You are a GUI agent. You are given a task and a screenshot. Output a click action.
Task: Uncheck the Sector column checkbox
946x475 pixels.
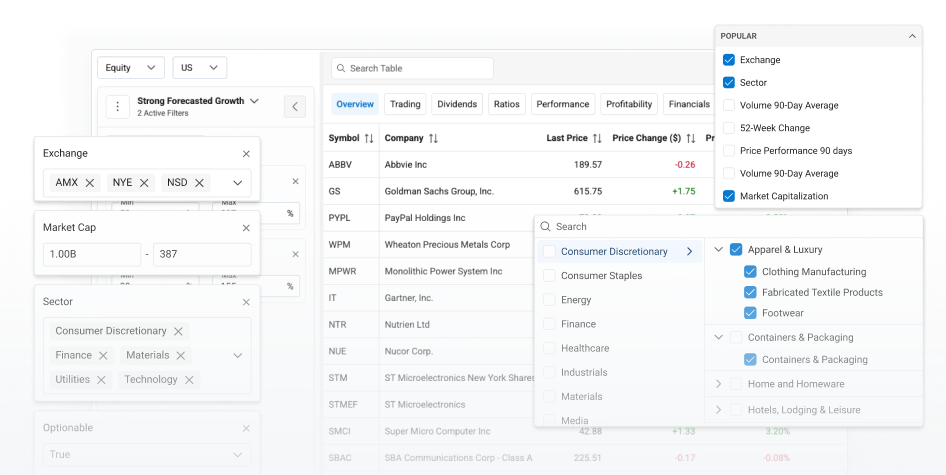point(729,83)
